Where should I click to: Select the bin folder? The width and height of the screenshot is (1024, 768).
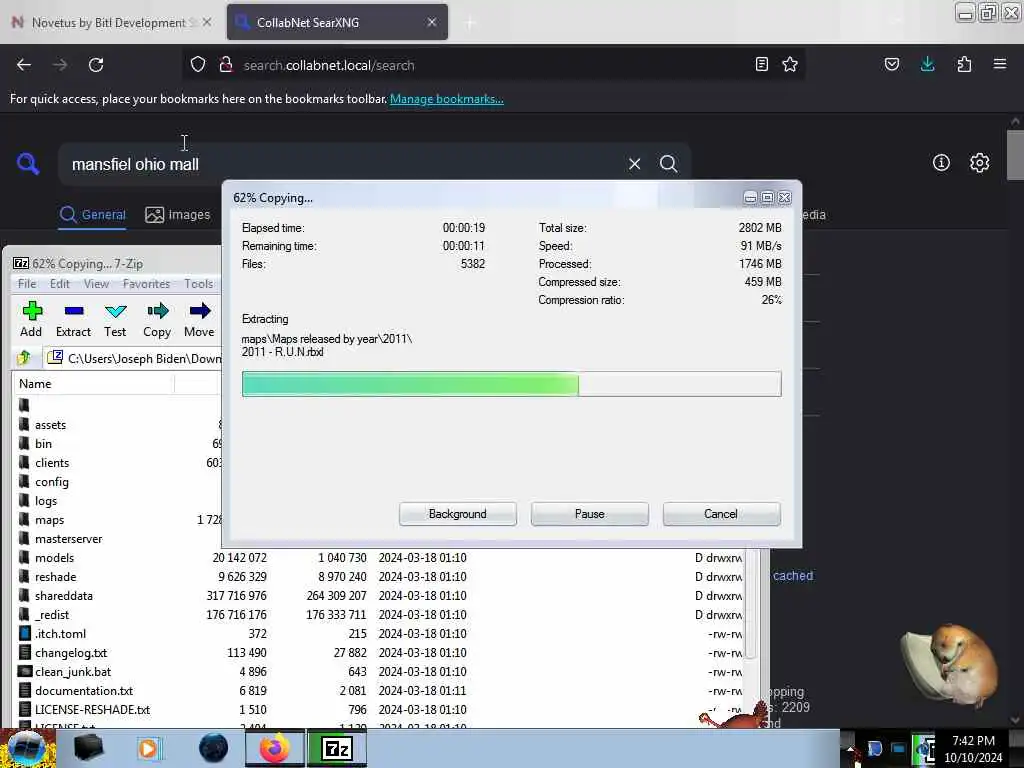tap(43, 443)
